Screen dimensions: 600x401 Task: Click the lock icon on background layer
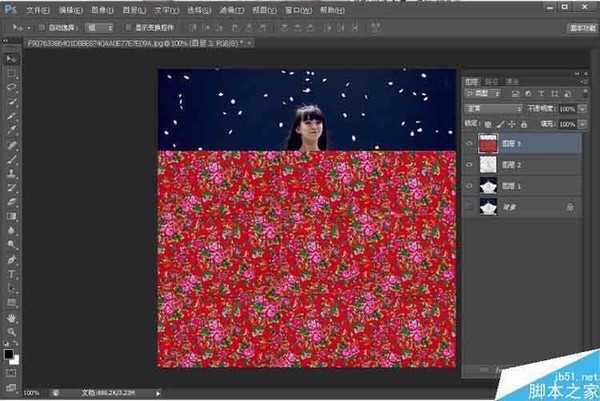click(x=569, y=206)
